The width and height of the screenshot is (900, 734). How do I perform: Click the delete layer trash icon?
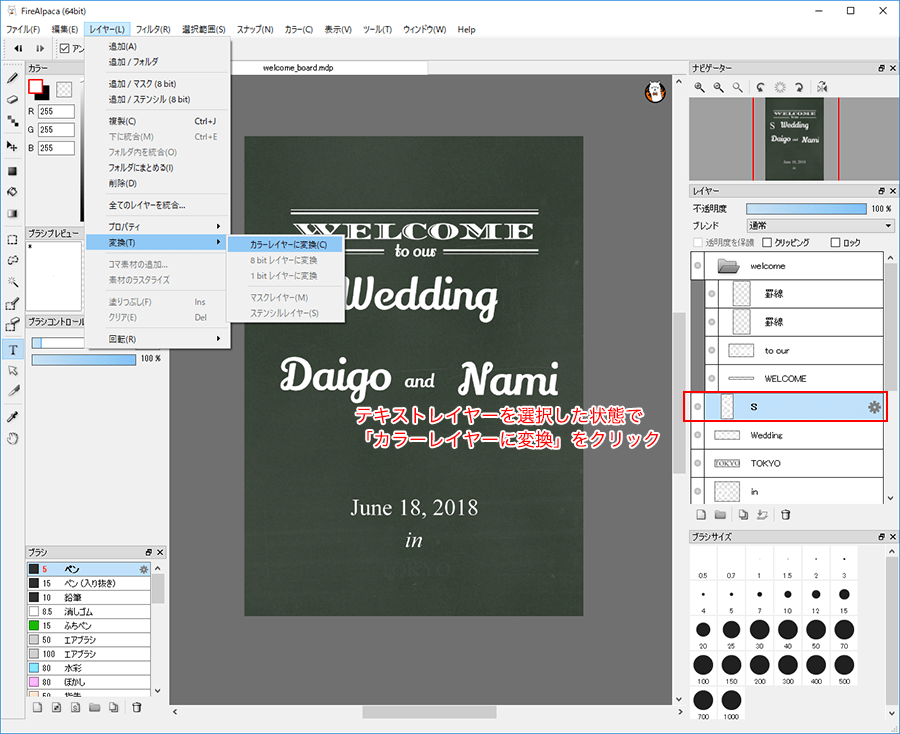[786, 515]
